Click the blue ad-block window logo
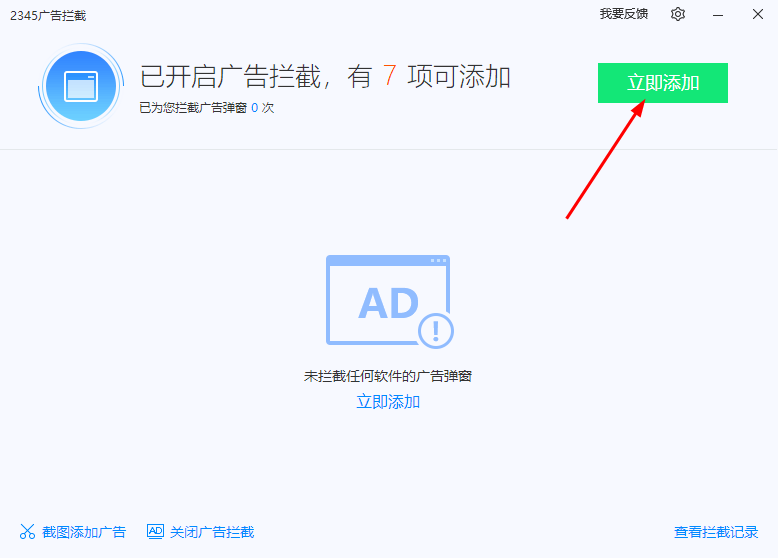The width and height of the screenshot is (778, 558). [x=81, y=86]
